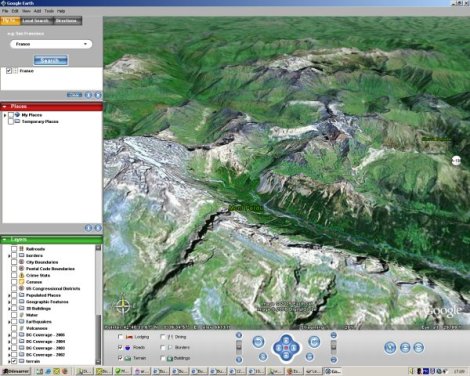Click the Volcanoes layer icon

click(21, 328)
